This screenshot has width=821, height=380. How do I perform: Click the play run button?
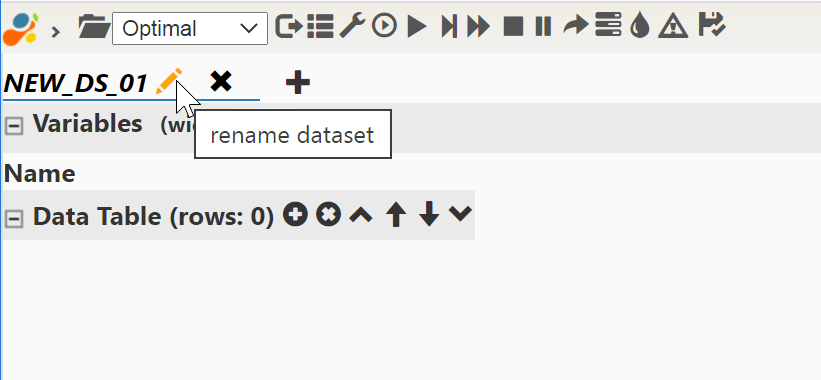(417, 26)
